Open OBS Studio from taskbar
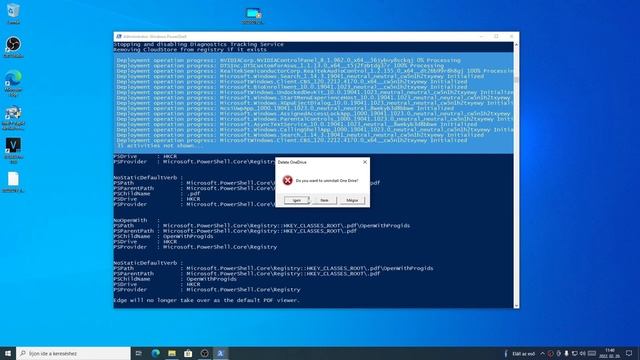 tap(204, 353)
